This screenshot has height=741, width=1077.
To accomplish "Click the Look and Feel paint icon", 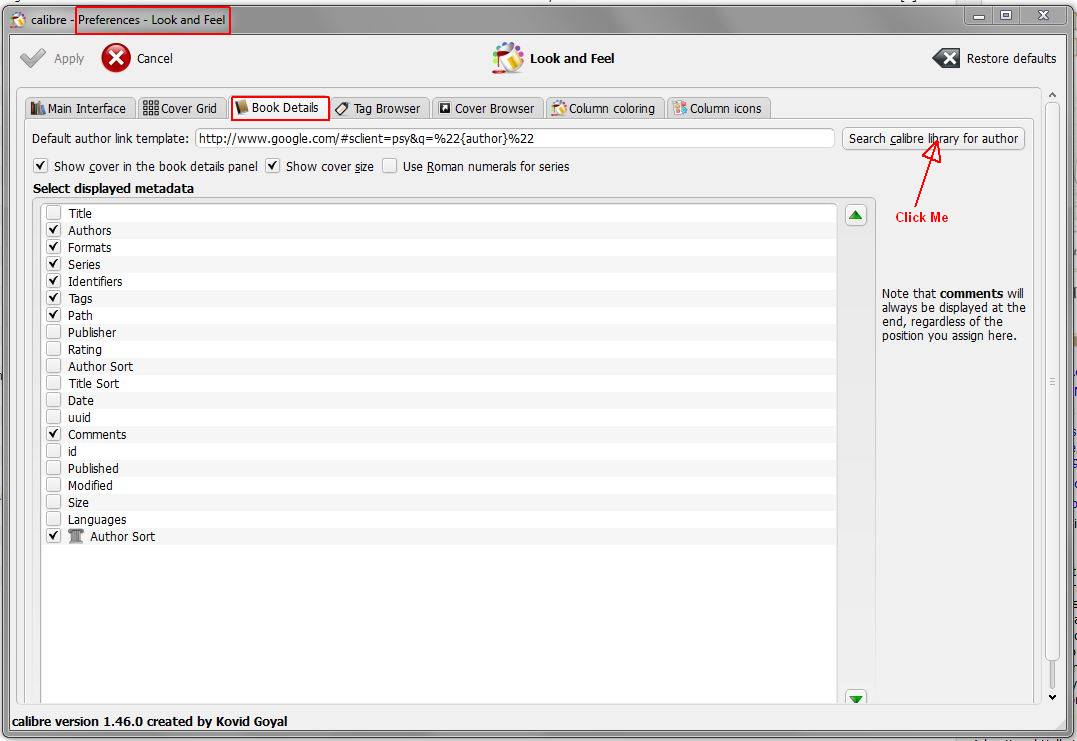I will pos(508,58).
